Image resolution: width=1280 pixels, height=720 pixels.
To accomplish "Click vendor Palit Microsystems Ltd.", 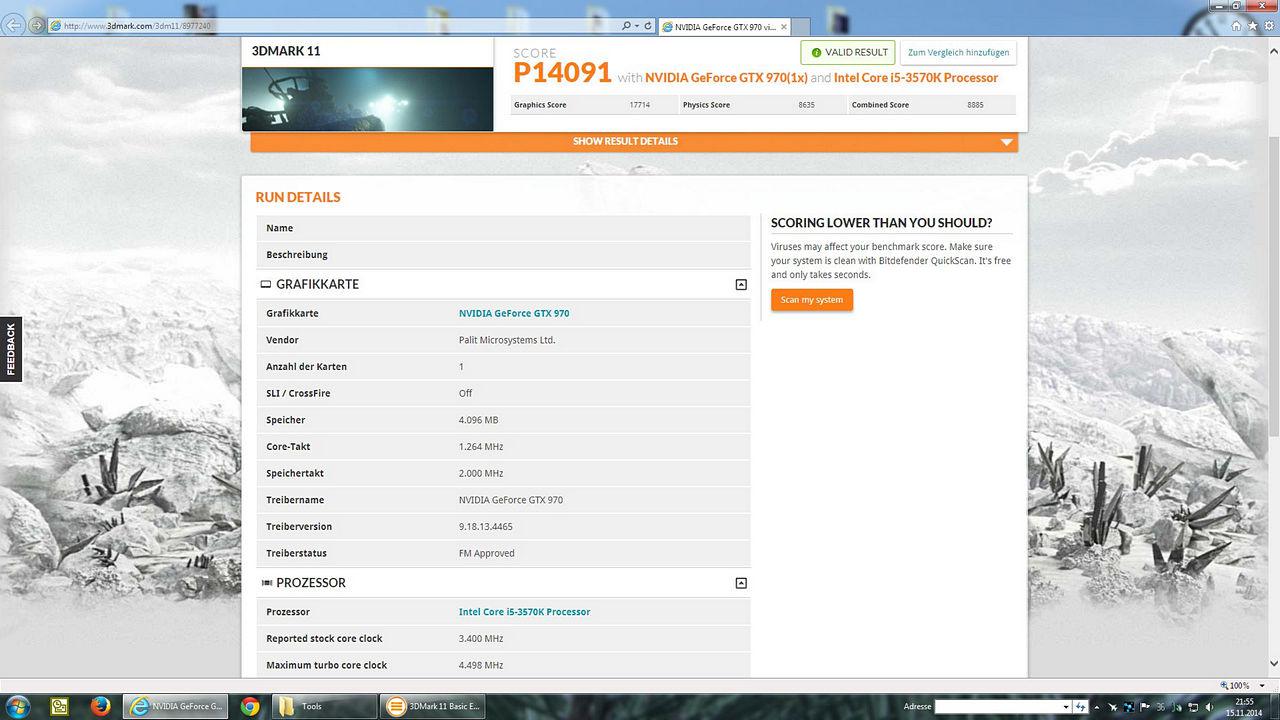I will pos(507,340).
